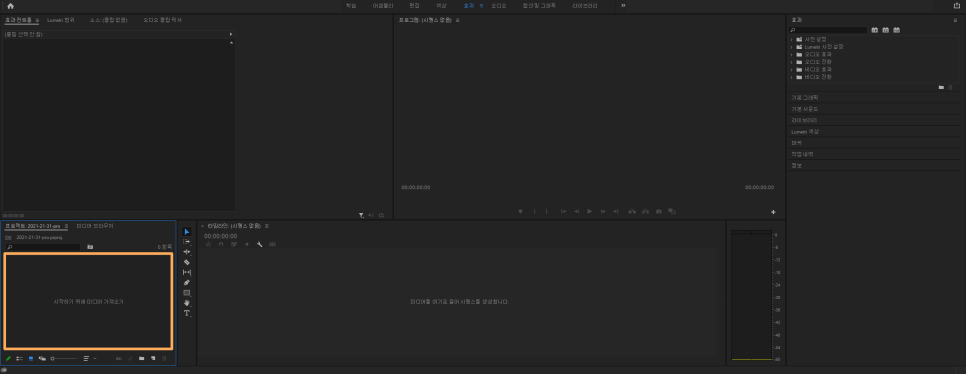Click the Add Marker icon in Program monitor

point(521,211)
